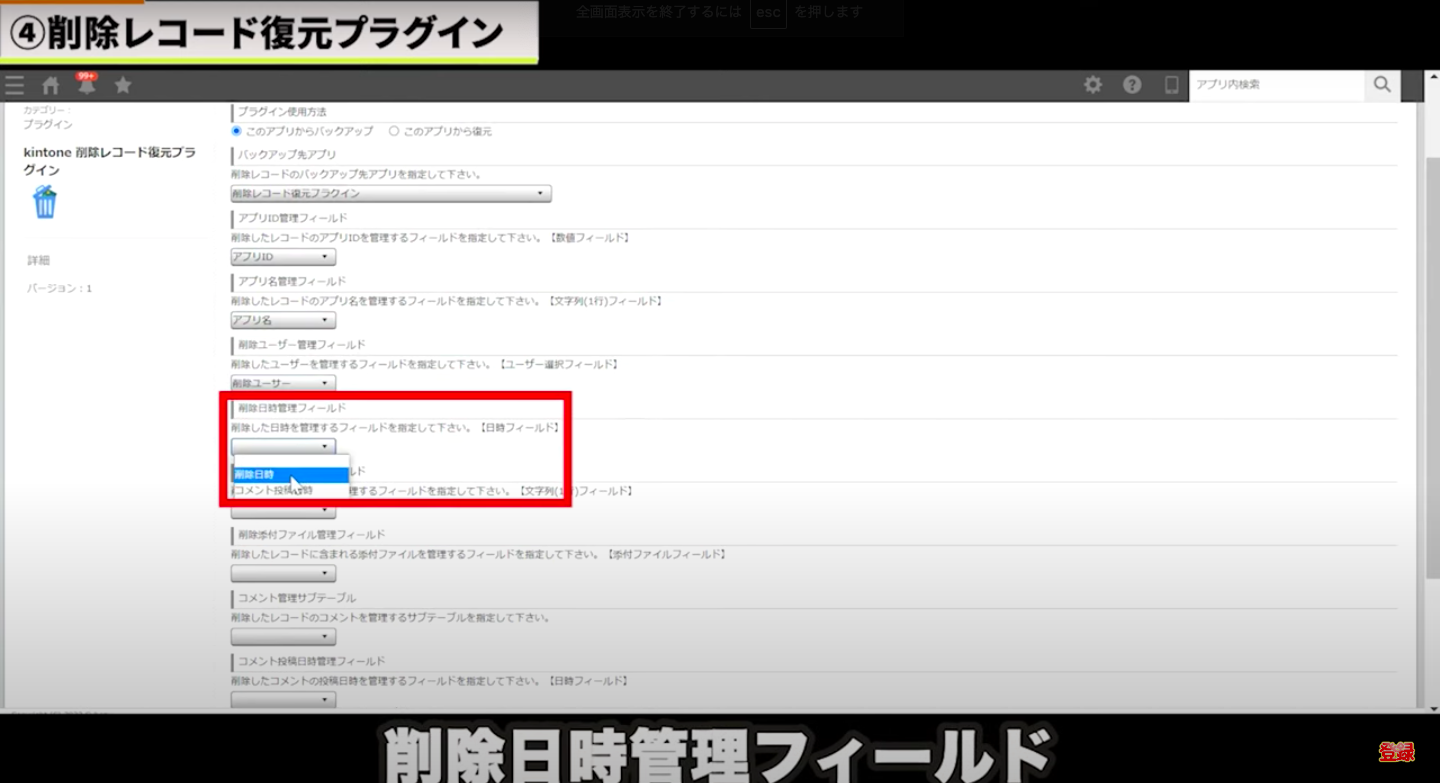Select このアプリからバックアップ radio button
Viewport: 1440px width, 783px height.
237,131
